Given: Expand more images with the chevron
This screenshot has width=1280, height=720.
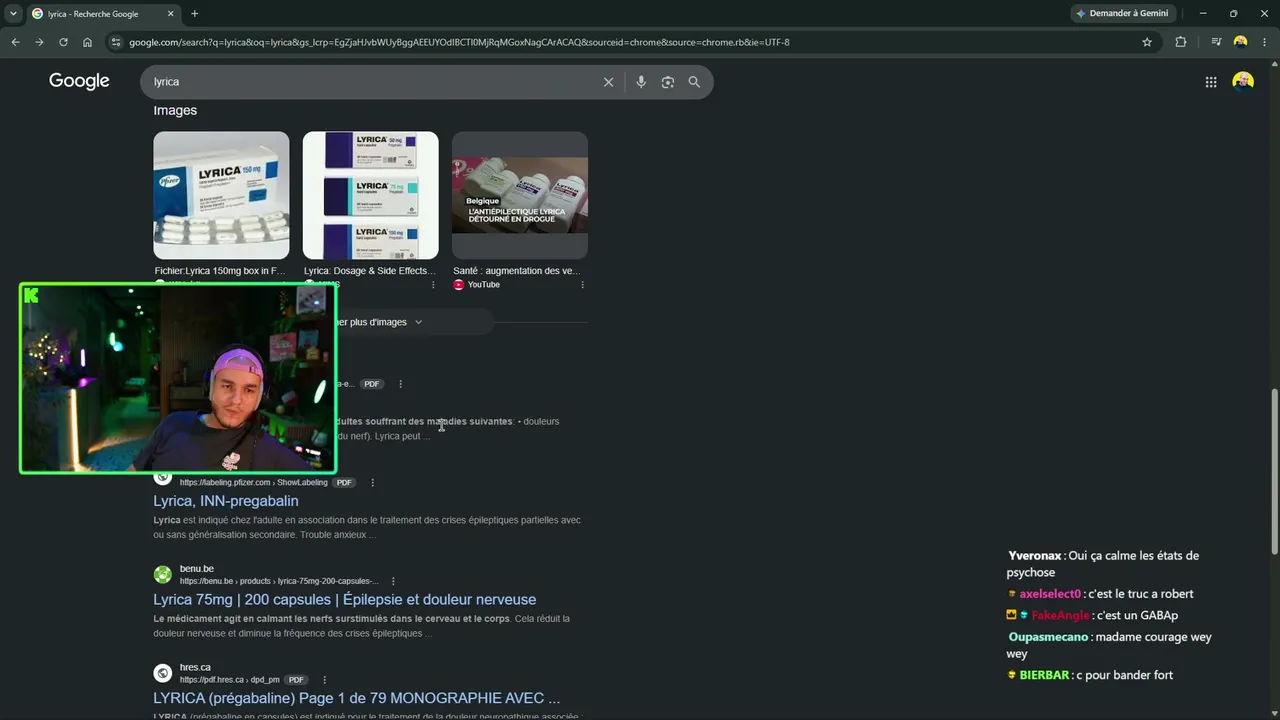Looking at the screenshot, I should pyautogui.click(x=418, y=322).
